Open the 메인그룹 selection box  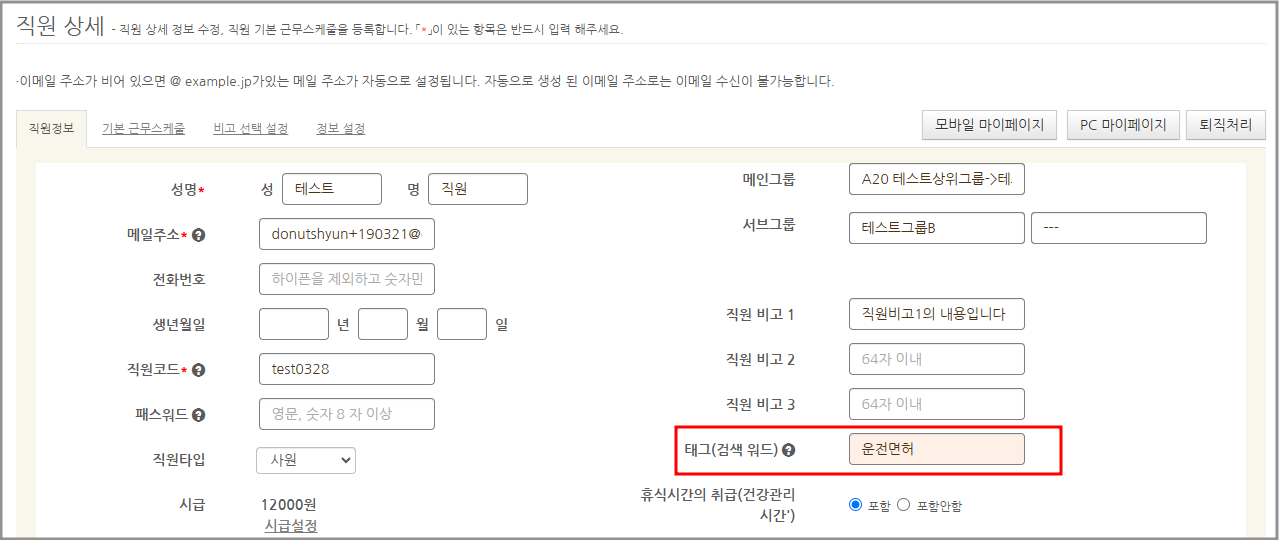click(936, 180)
